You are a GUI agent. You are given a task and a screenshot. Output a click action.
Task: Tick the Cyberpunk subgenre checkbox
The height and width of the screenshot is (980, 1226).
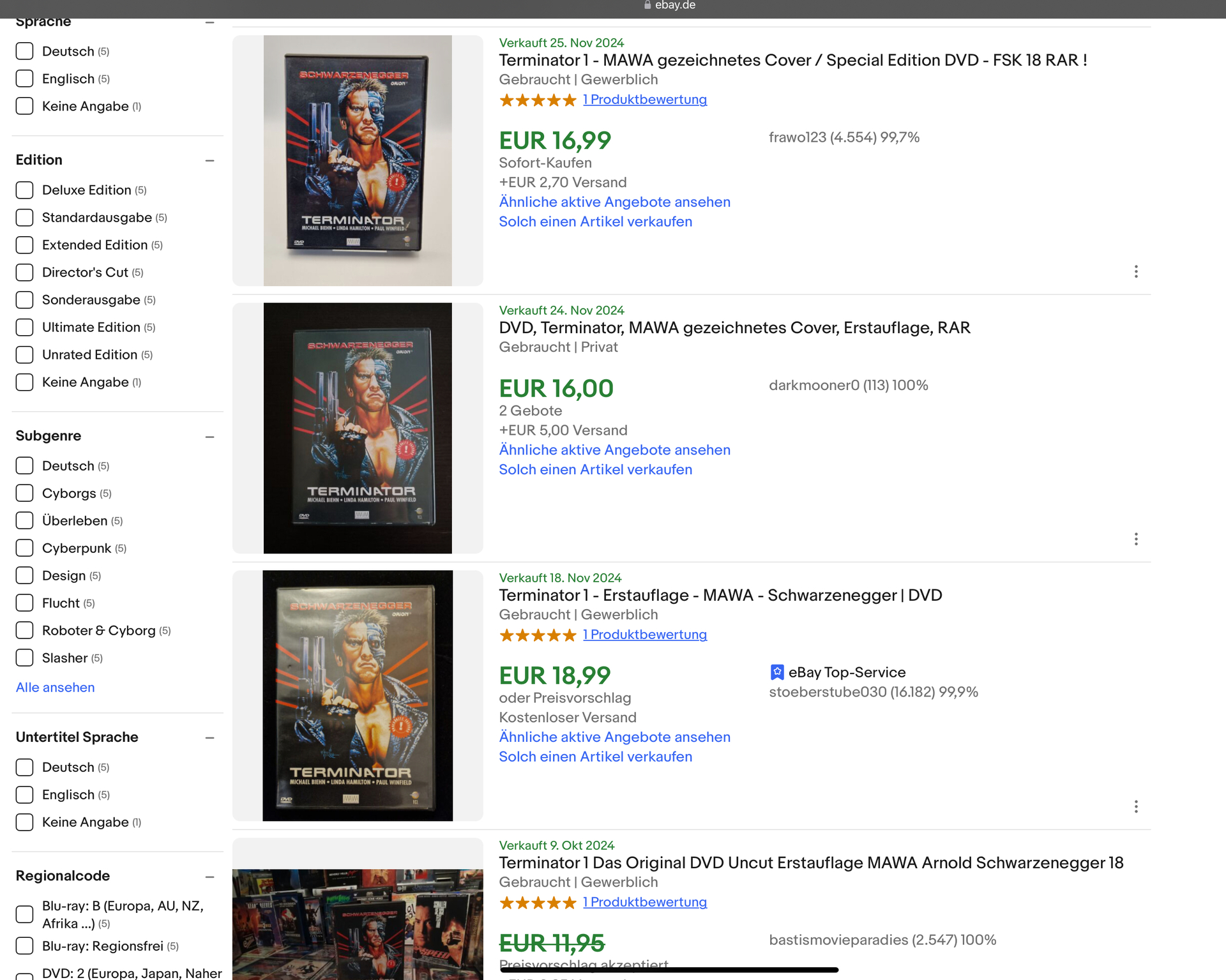point(24,548)
